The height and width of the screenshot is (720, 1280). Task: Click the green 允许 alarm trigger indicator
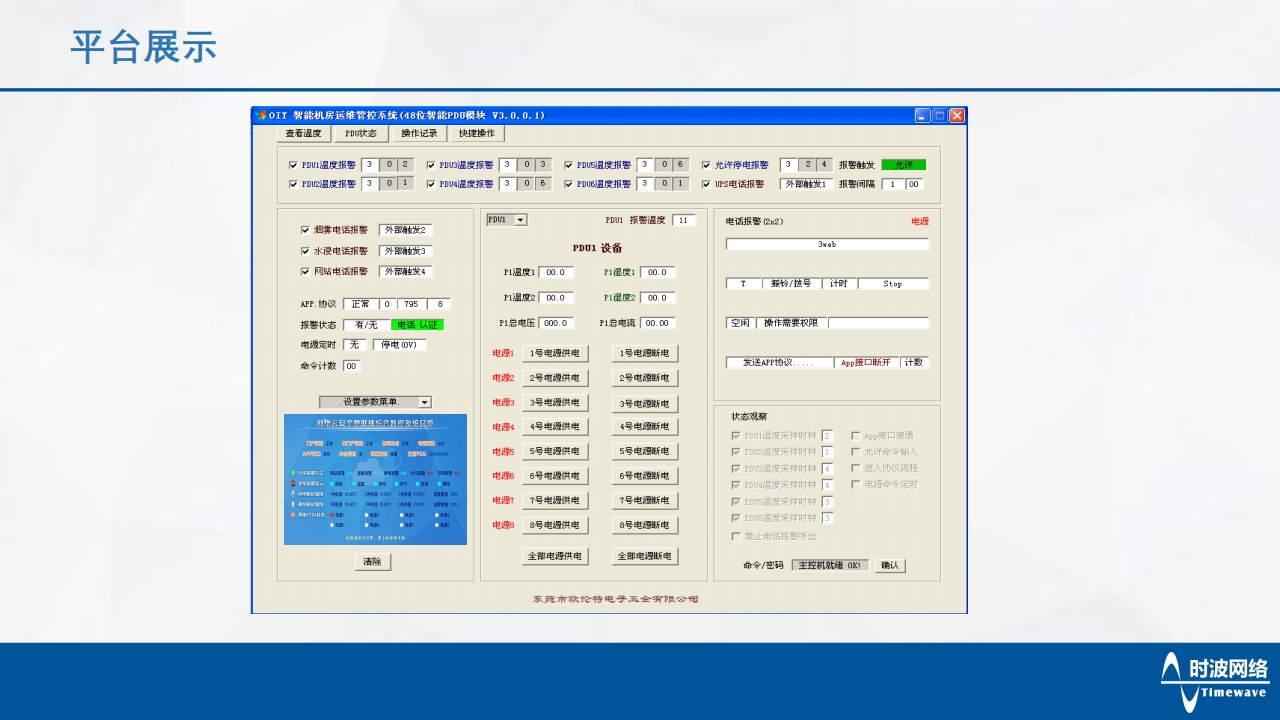(x=903, y=165)
